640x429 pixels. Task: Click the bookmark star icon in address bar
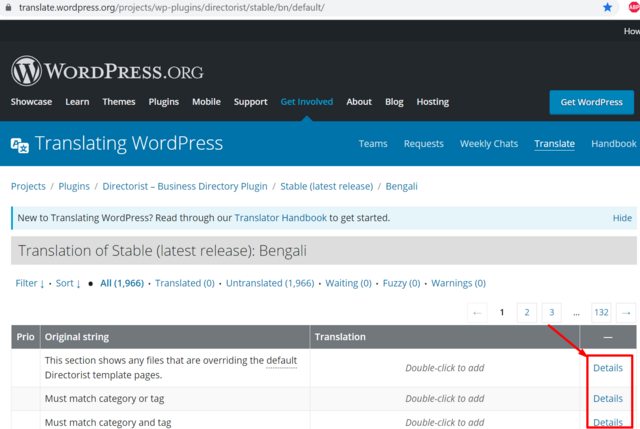click(607, 7)
